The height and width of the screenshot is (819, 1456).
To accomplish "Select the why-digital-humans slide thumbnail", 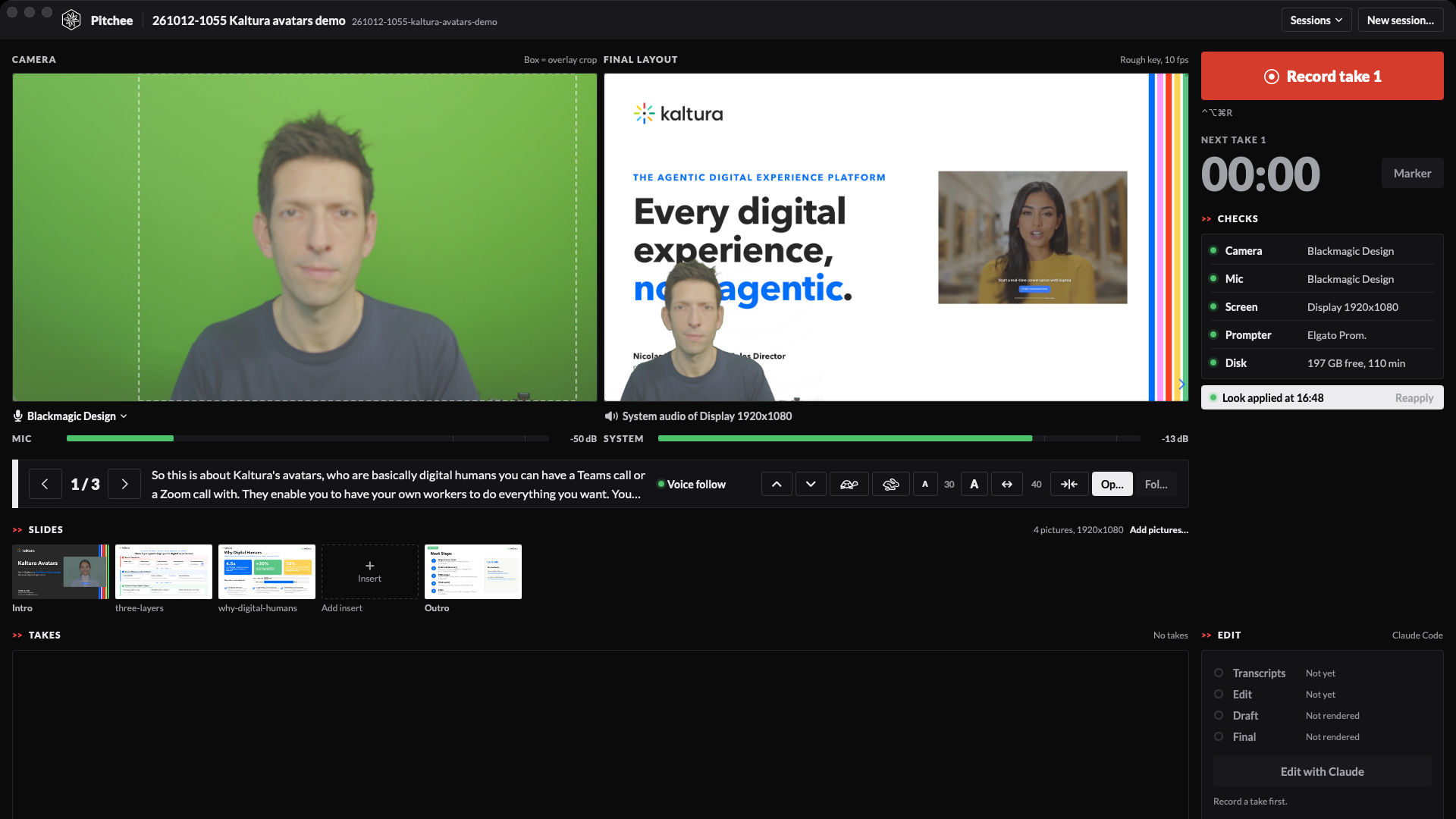I will 267,572.
